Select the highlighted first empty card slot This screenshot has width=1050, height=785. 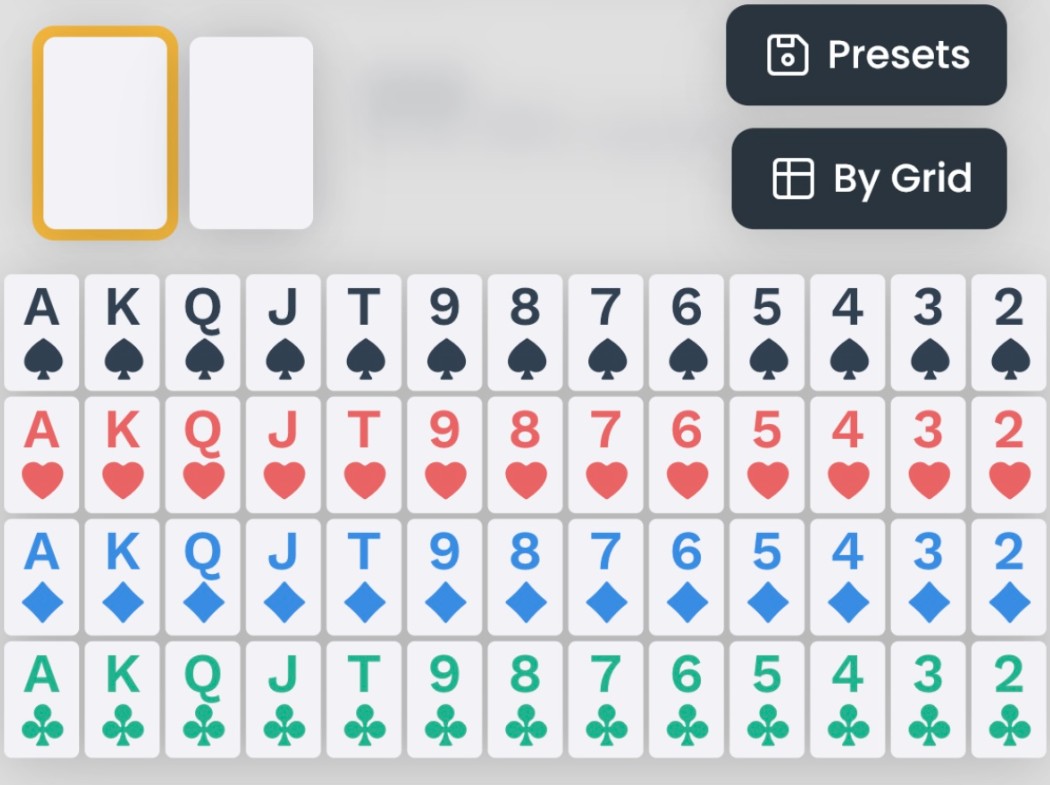click(x=105, y=133)
